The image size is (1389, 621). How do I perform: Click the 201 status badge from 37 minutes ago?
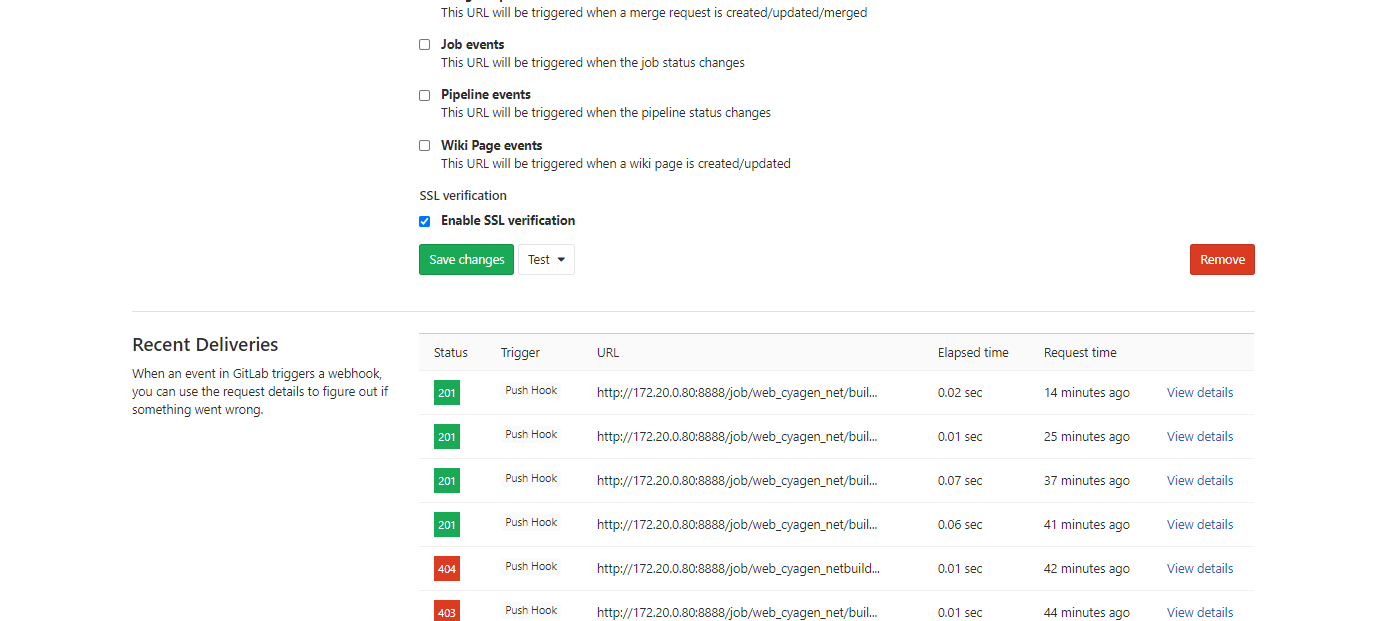click(447, 481)
